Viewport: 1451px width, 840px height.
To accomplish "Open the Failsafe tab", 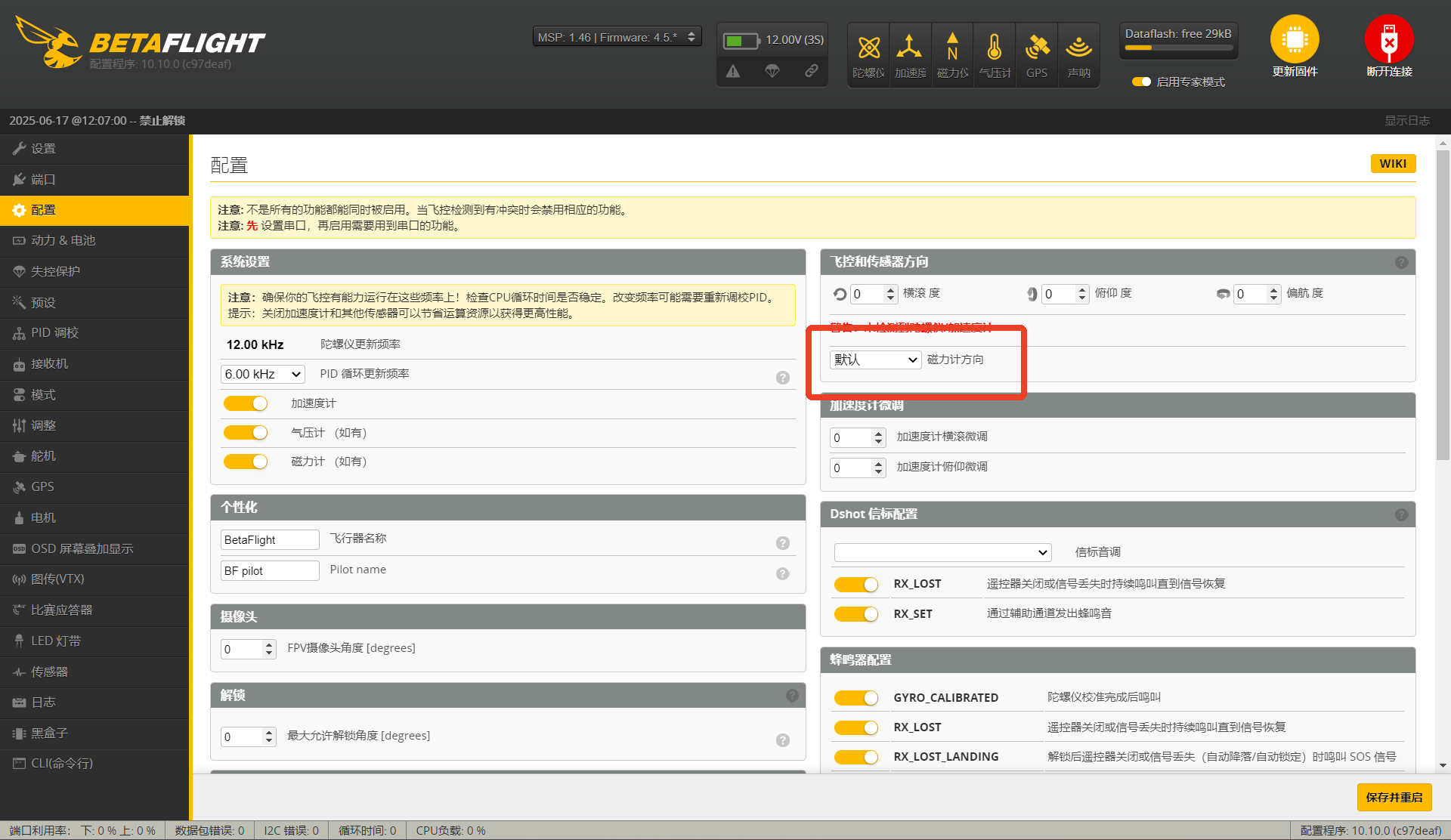I will point(94,271).
